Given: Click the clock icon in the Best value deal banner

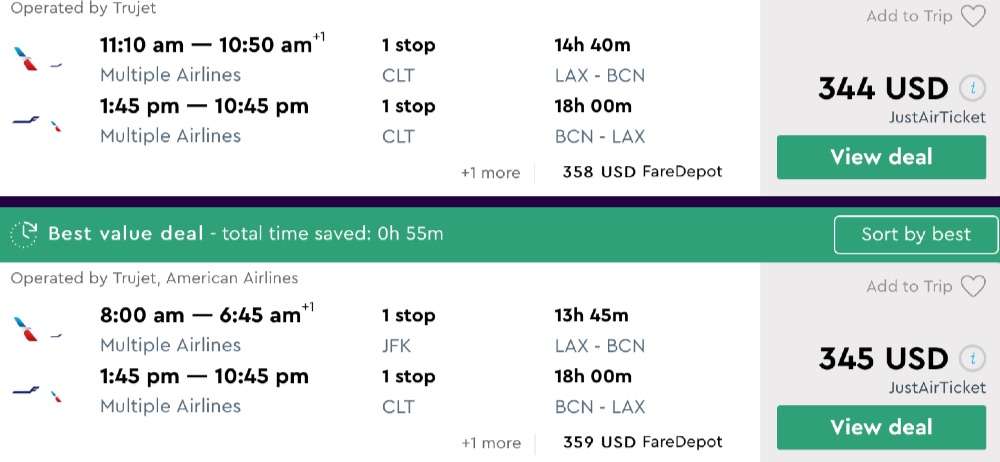Looking at the screenshot, I should (x=24, y=234).
